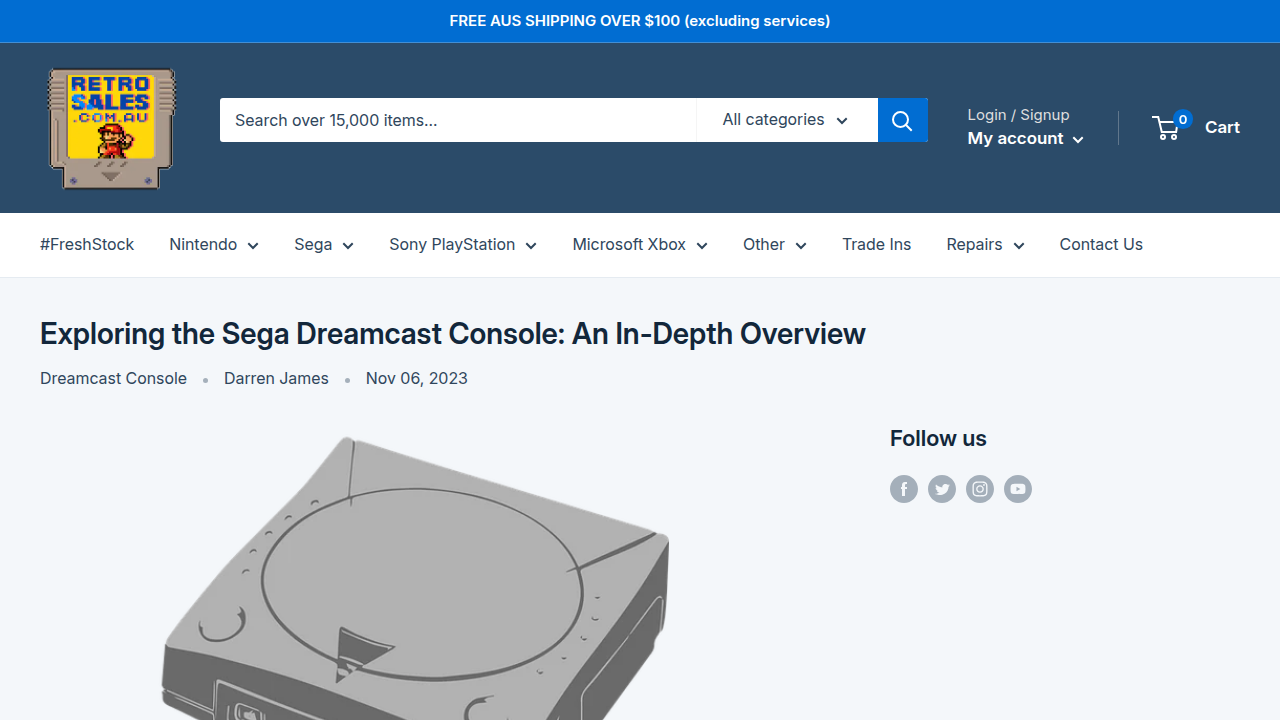
Task: Click the article title heading
Action: click(453, 334)
